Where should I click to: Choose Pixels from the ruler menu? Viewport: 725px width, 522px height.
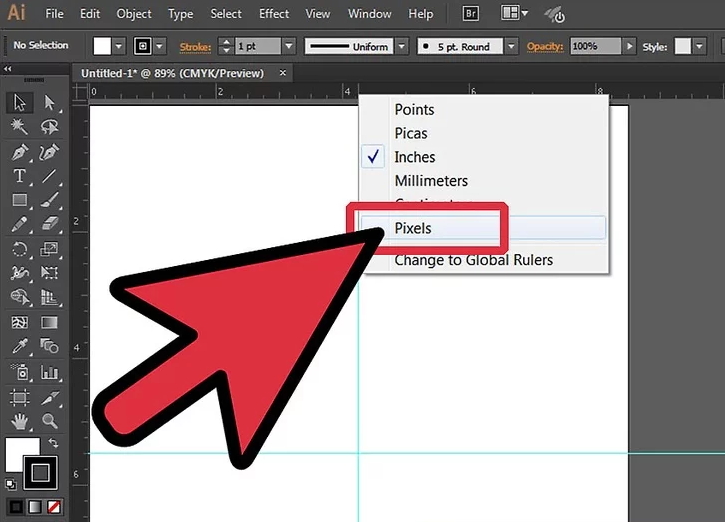[x=413, y=228]
